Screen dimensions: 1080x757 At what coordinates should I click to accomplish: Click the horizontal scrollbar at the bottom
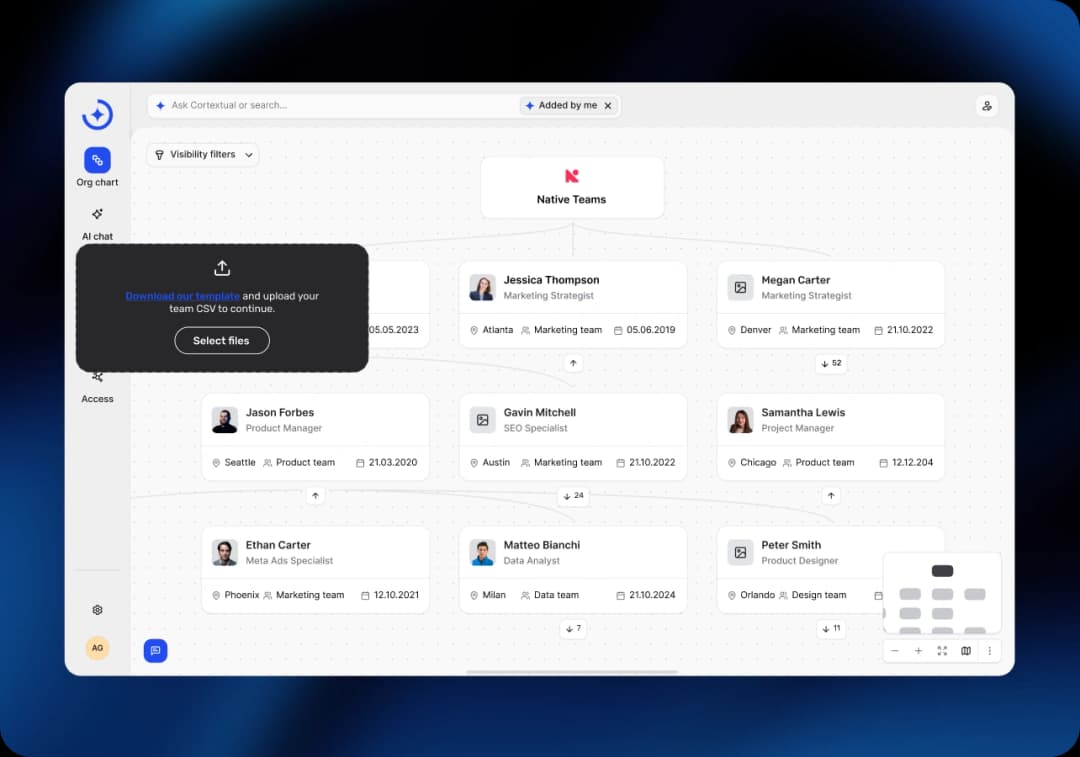coord(572,672)
